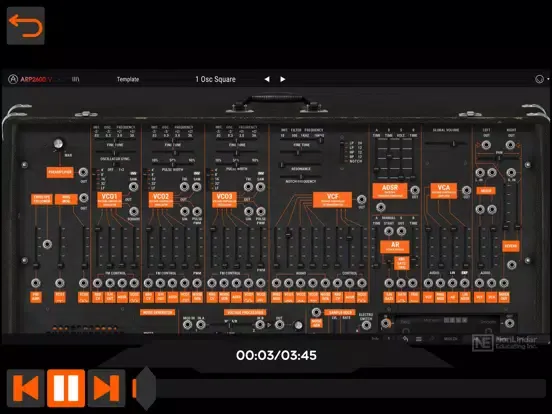The width and height of the screenshot is (552, 414).
Task: Click the VCF Resonance slider
Action: tap(300, 164)
